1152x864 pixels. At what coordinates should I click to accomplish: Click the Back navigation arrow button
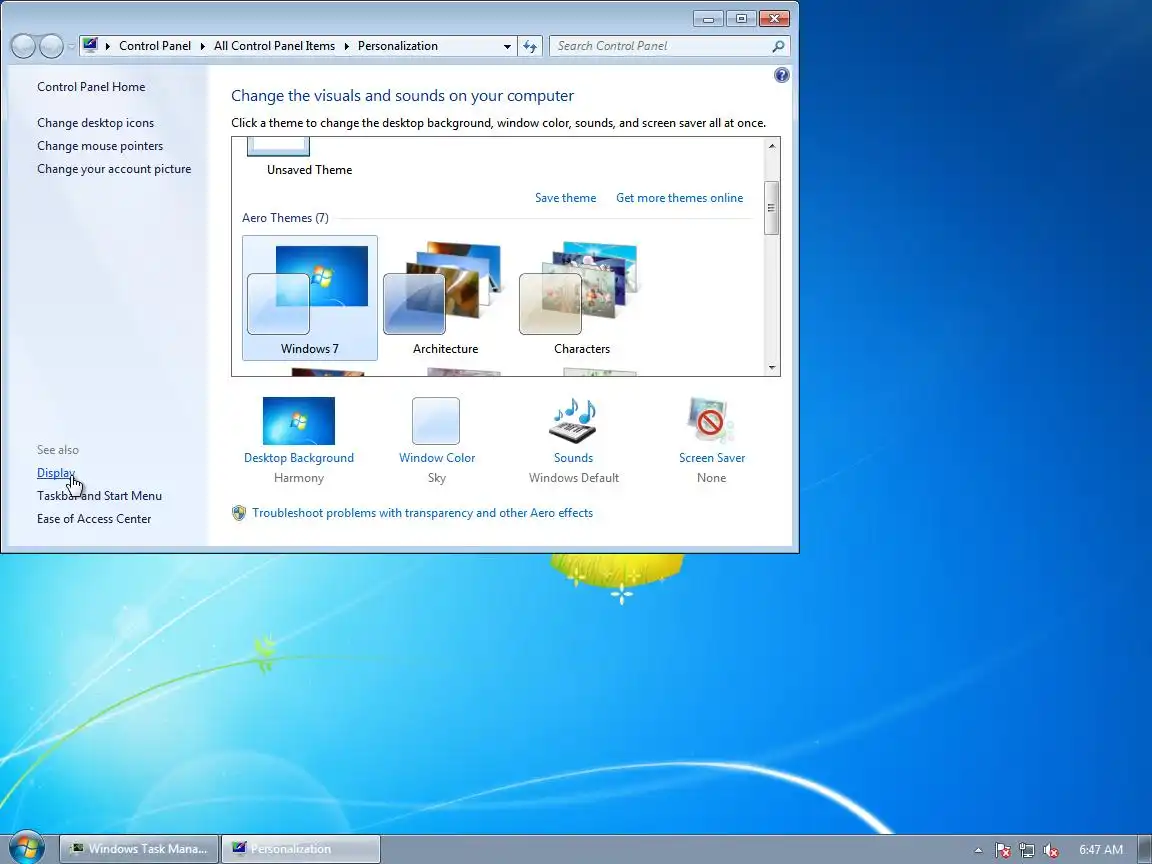[x=24, y=46]
